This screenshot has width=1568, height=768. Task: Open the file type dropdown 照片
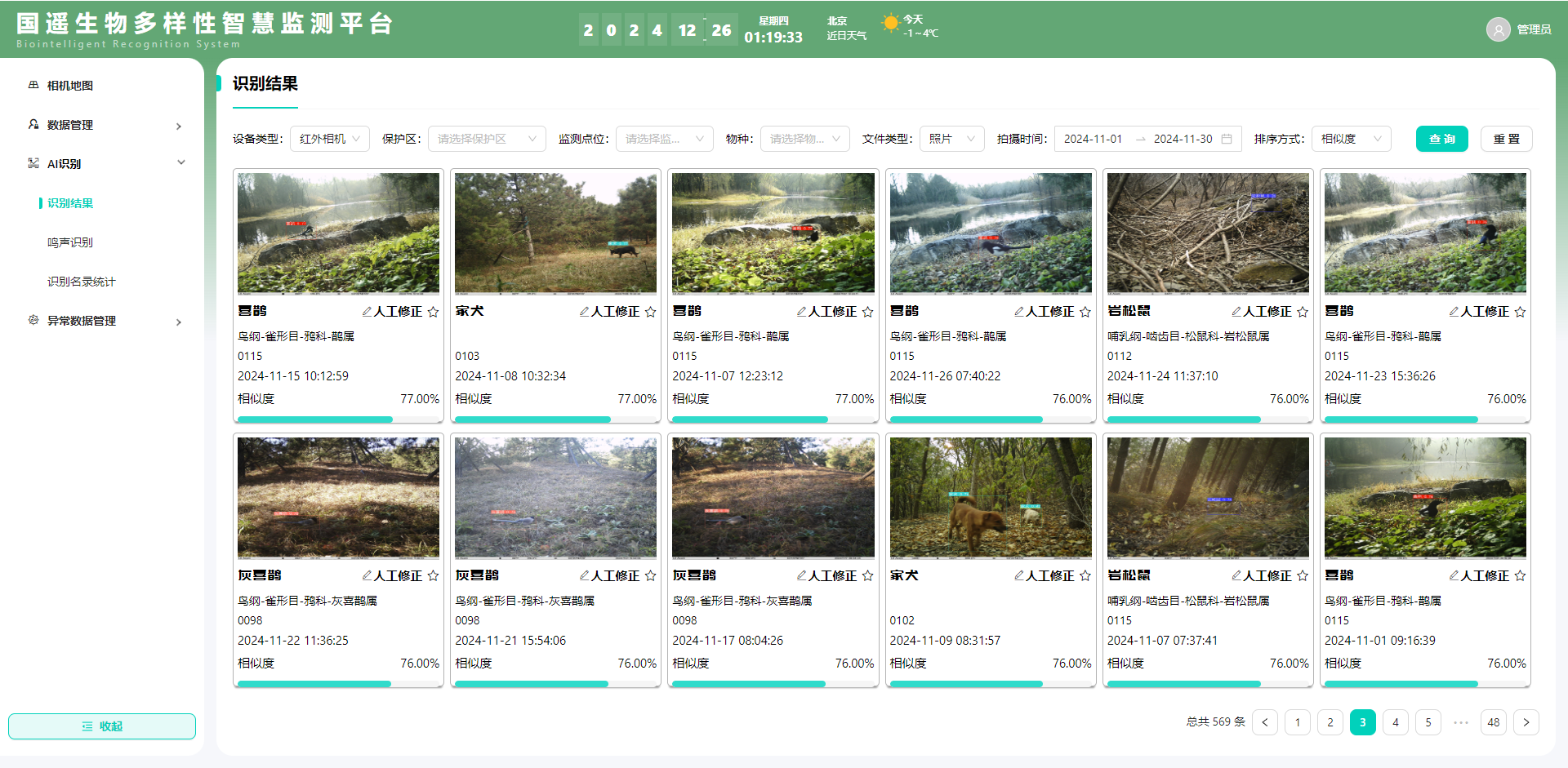[x=951, y=139]
